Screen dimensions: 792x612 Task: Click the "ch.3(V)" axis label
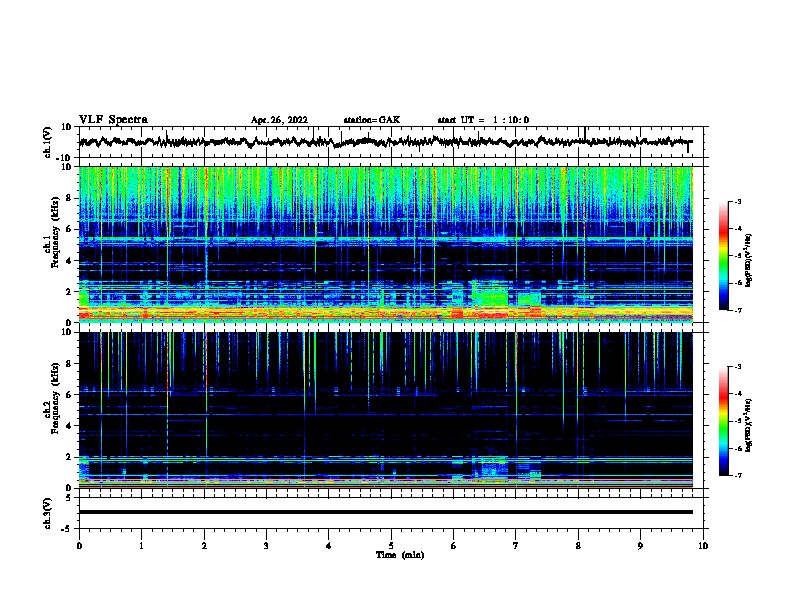47,513
